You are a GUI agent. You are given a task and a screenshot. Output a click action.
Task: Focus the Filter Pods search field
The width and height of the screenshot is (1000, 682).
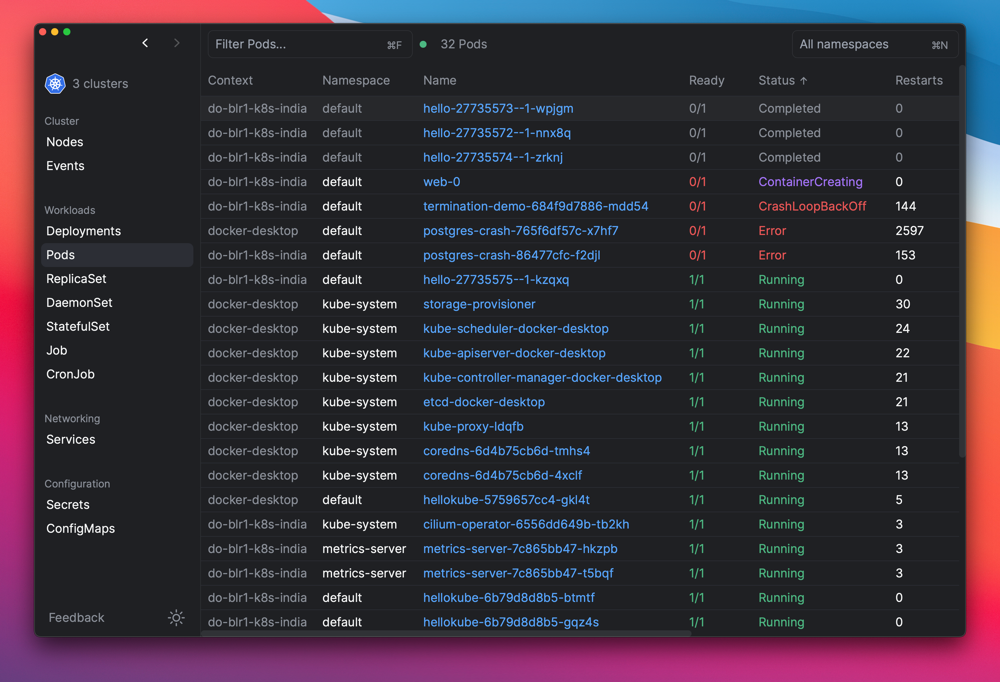coord(309,45)
